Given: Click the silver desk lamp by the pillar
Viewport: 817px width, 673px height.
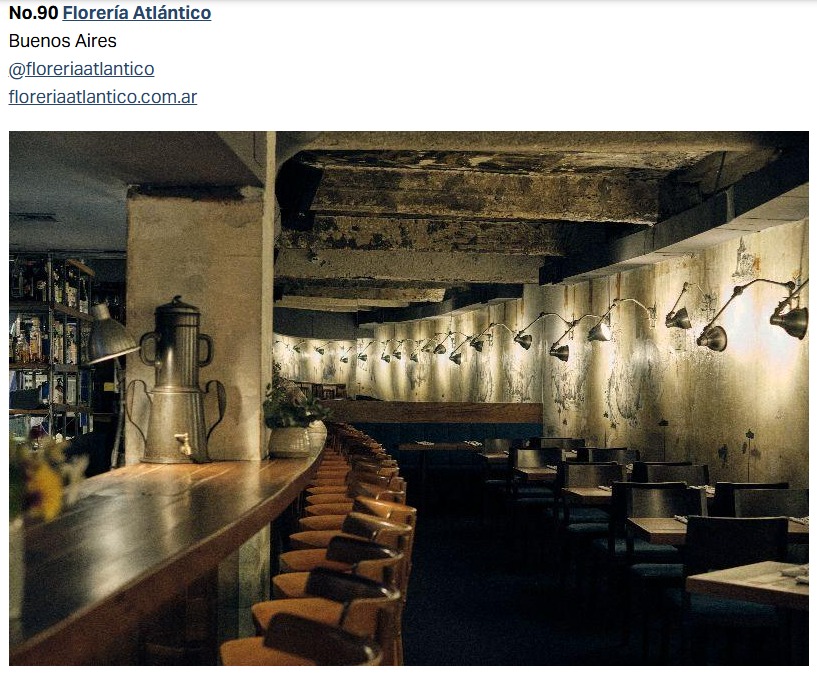Looking at the screenshot, I should [109, 333].
